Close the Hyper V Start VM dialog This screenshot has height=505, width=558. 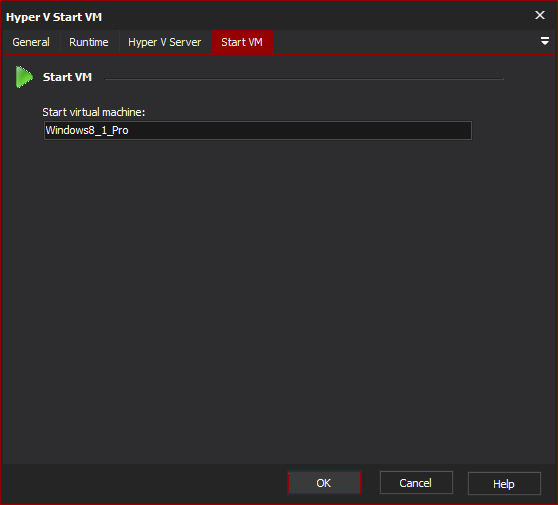pyautogui.click(x=540, y=15)
